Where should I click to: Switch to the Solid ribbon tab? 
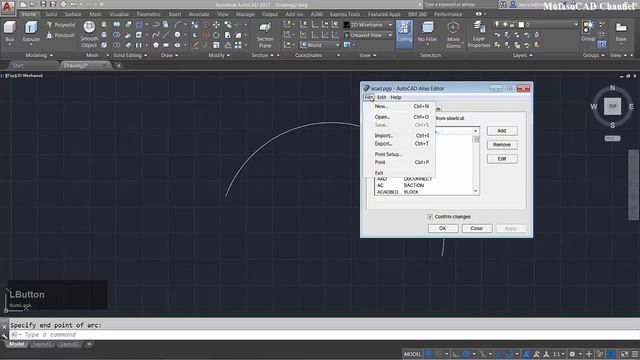(51, 14)
